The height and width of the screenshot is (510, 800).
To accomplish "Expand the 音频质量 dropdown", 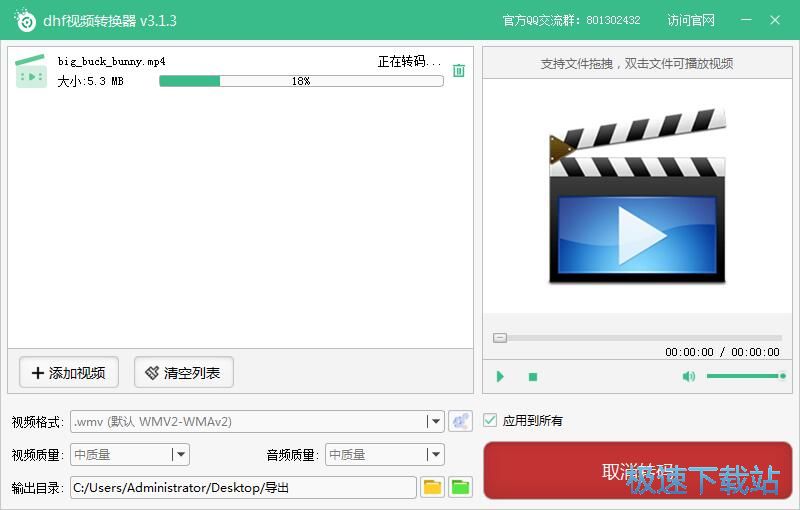I will pos(435,454).
